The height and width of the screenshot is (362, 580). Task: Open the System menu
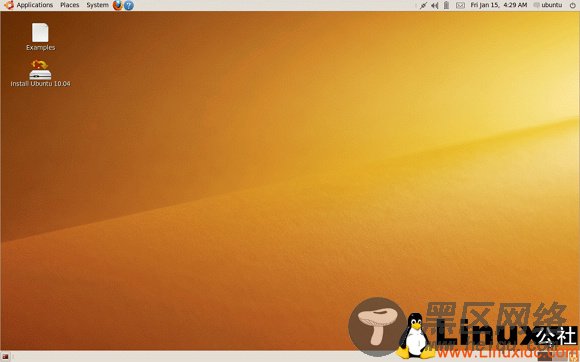[97, 5]
